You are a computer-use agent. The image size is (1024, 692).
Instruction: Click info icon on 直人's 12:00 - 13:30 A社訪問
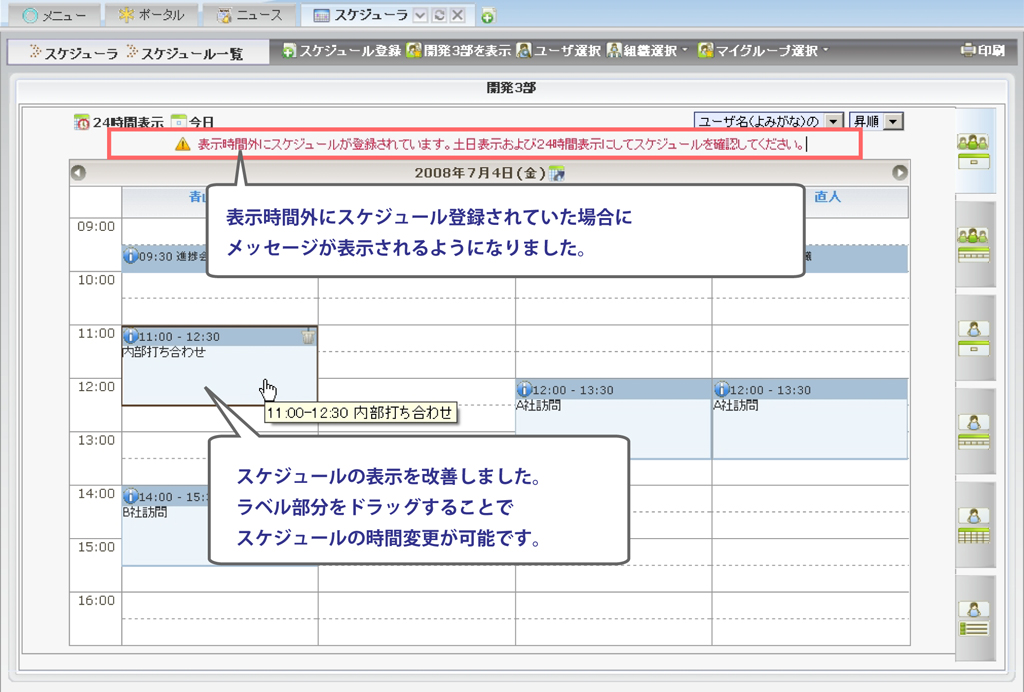(x=722, y=390)
